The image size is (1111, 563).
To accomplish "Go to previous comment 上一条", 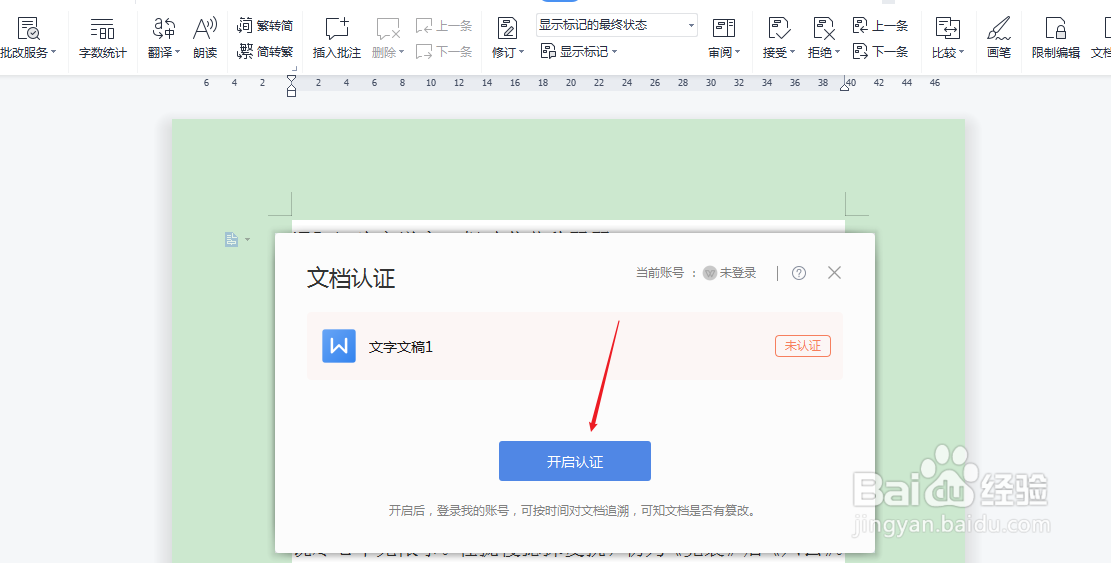I will (x=444, y=25).
